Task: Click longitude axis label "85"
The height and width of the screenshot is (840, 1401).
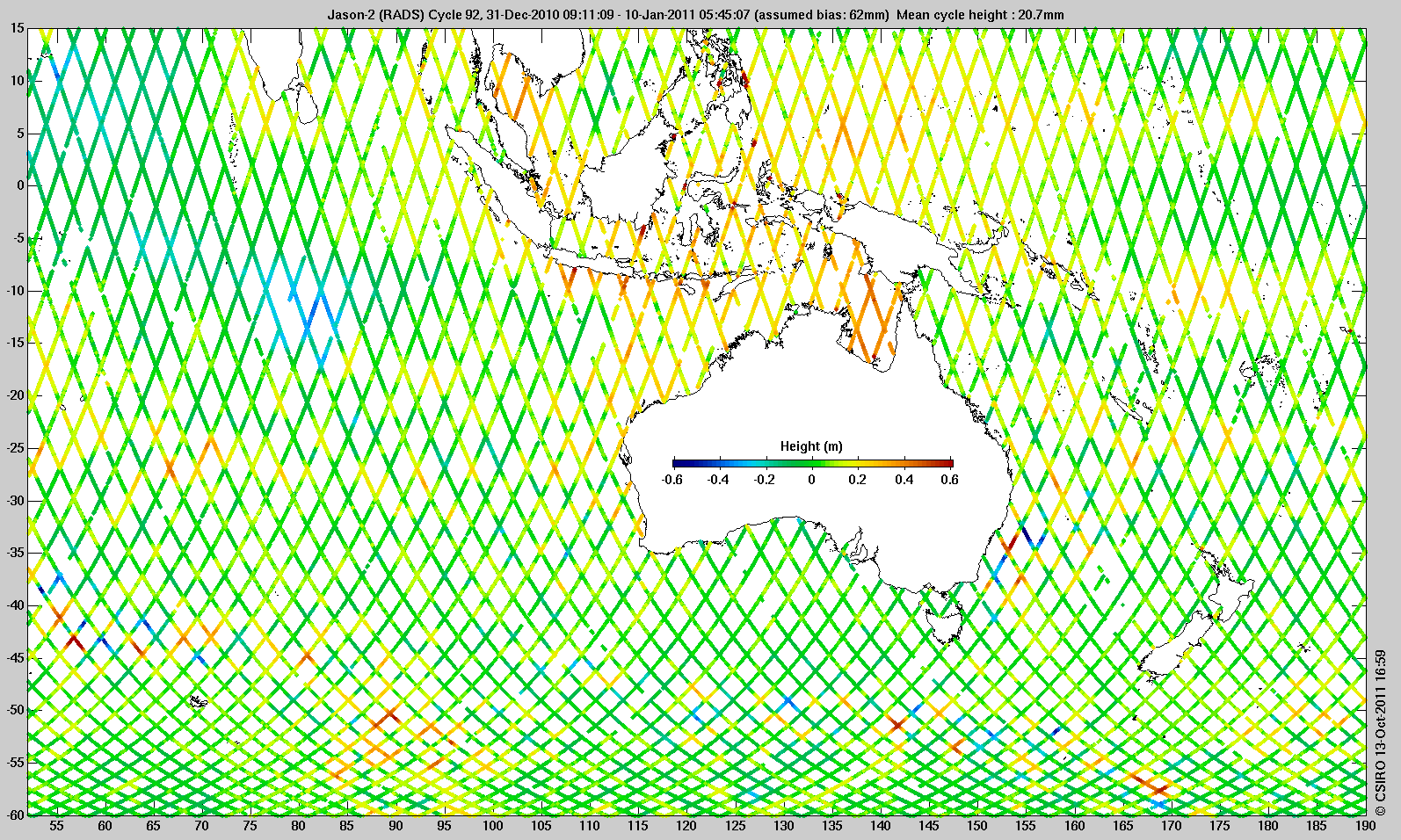Action: tap(347, 826)
